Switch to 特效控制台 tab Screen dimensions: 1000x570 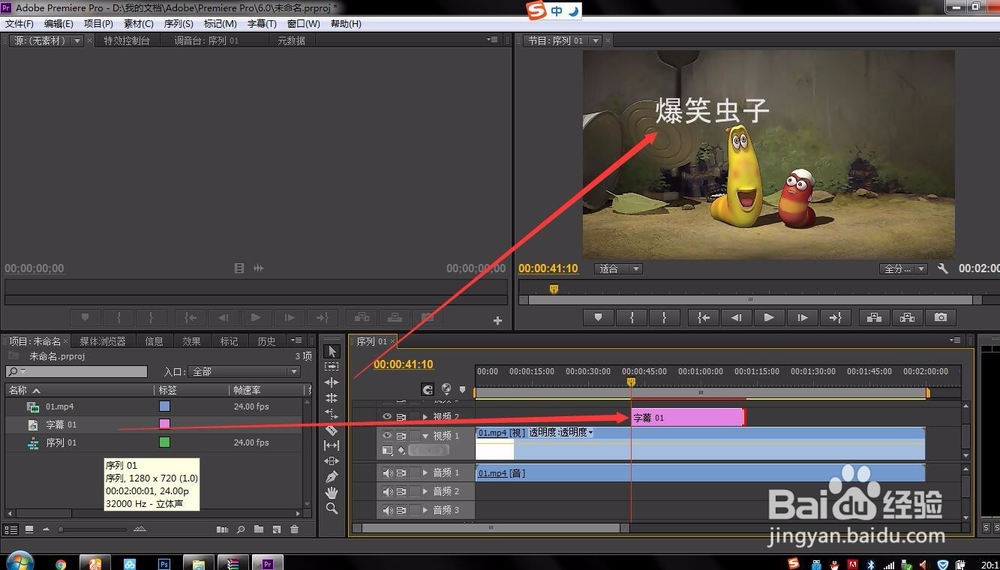127,40
